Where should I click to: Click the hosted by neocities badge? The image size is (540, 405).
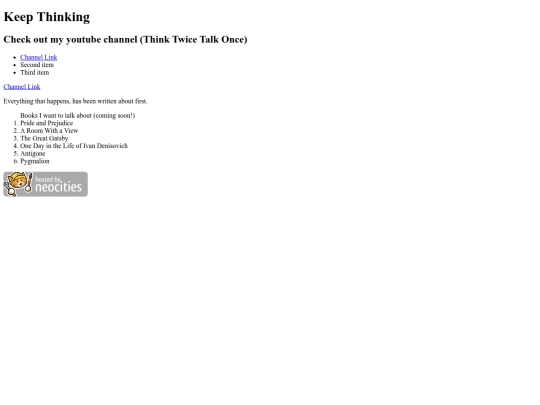(x=45, y=184)
